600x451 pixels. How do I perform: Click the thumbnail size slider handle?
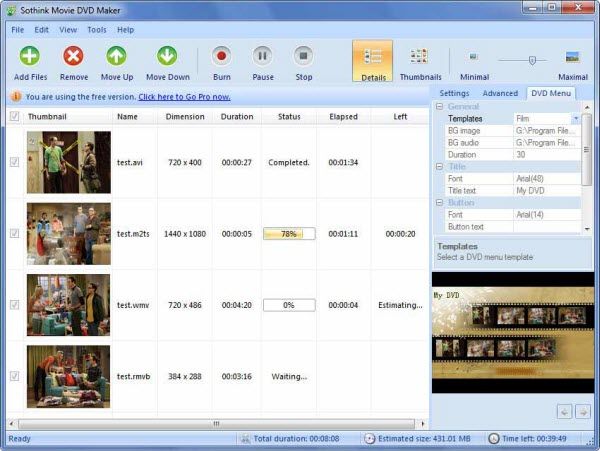click(x=531, y=59)
